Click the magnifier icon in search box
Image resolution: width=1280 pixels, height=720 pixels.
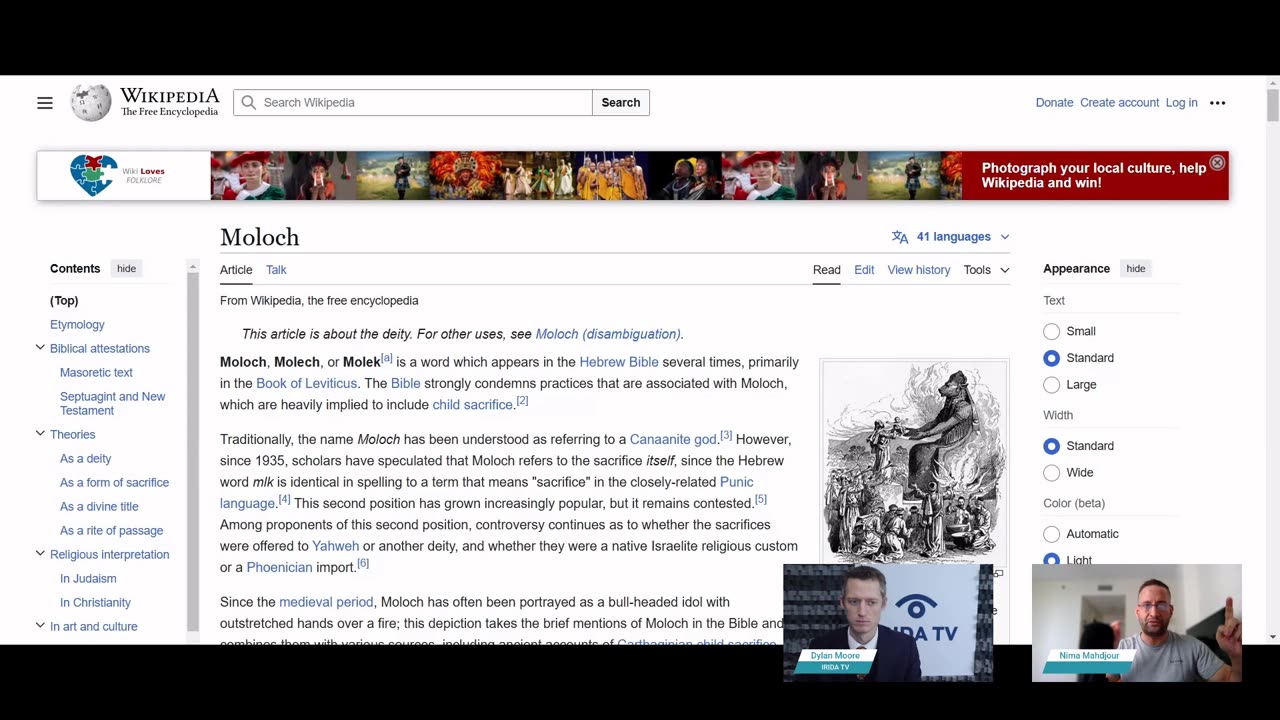pos(249,102)
